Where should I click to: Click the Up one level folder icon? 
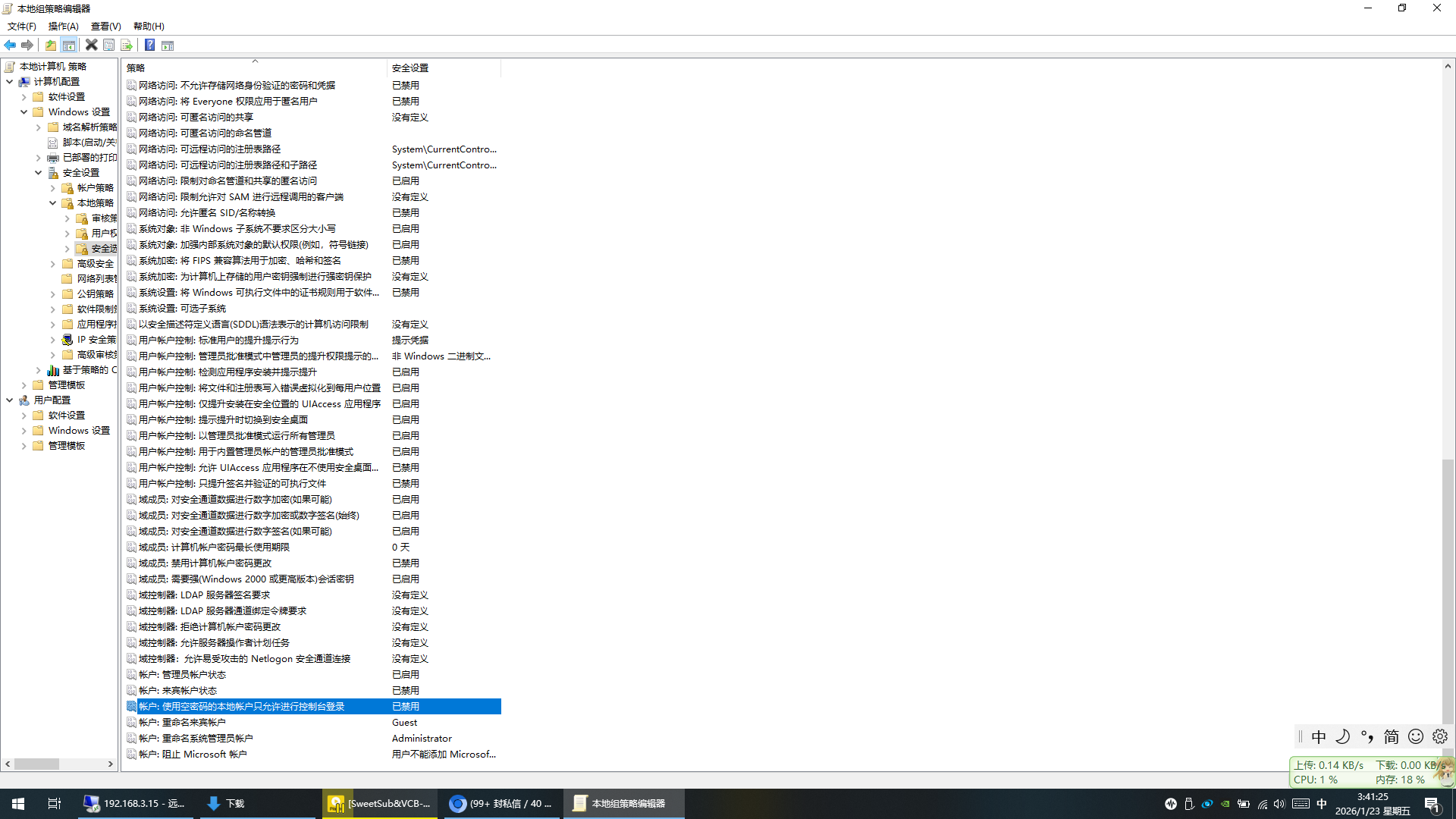pos(51,45)
